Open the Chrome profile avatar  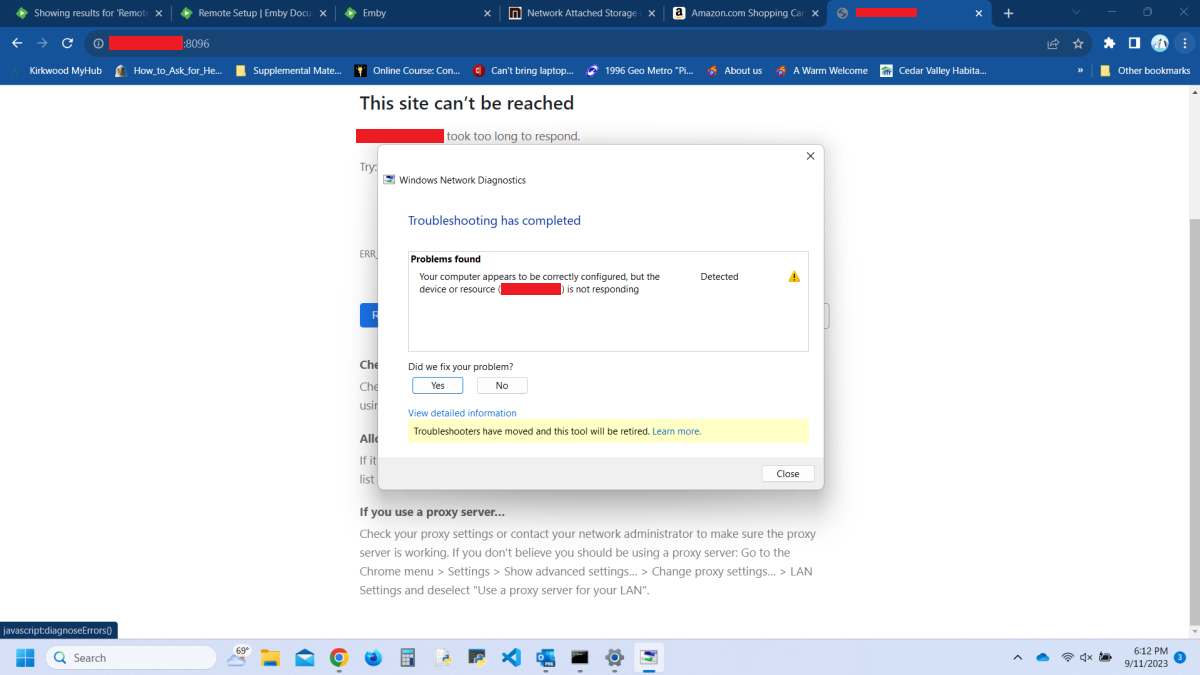(x=1160, y=43)
